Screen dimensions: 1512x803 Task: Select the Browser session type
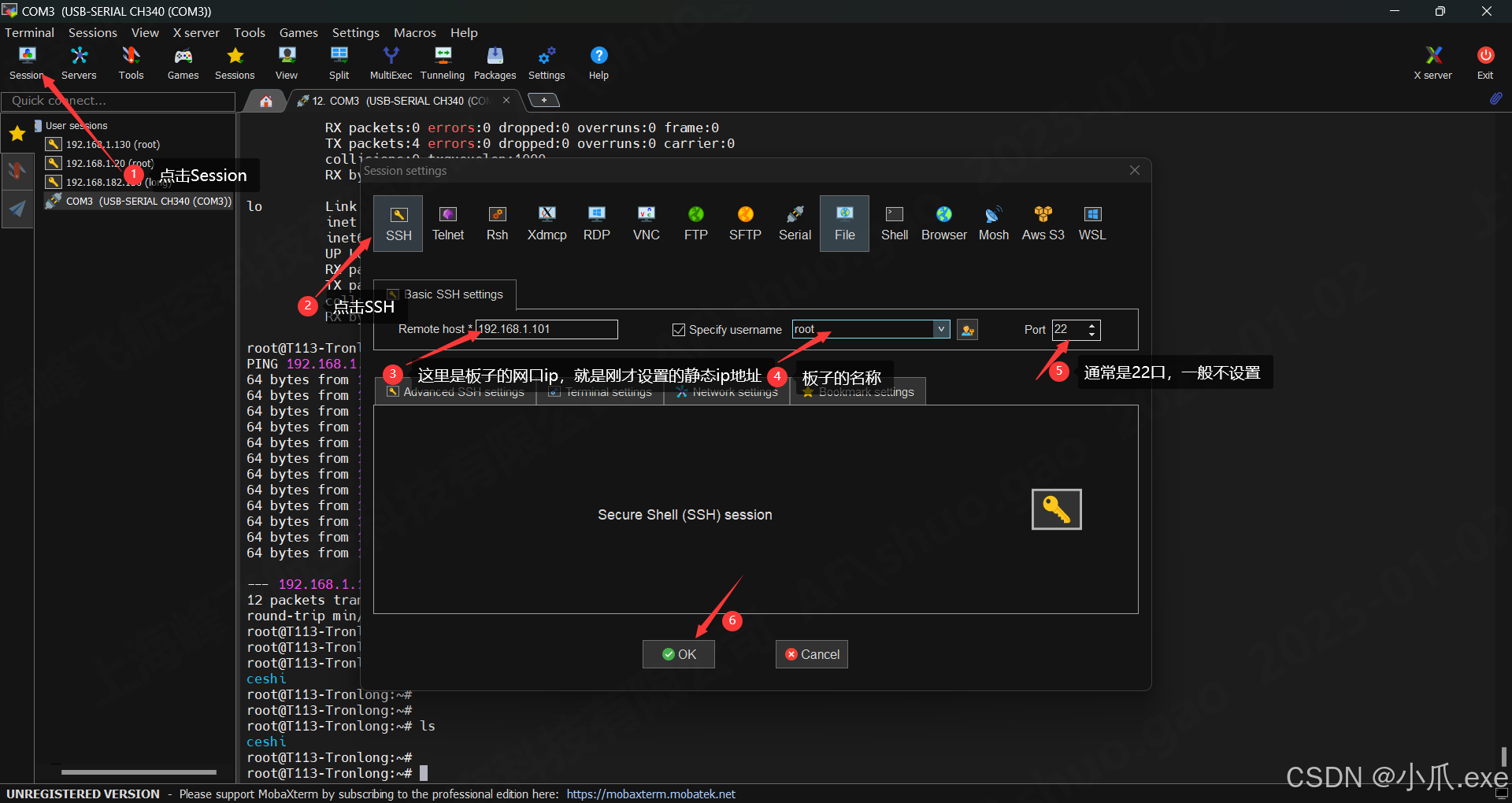point(944,224)
